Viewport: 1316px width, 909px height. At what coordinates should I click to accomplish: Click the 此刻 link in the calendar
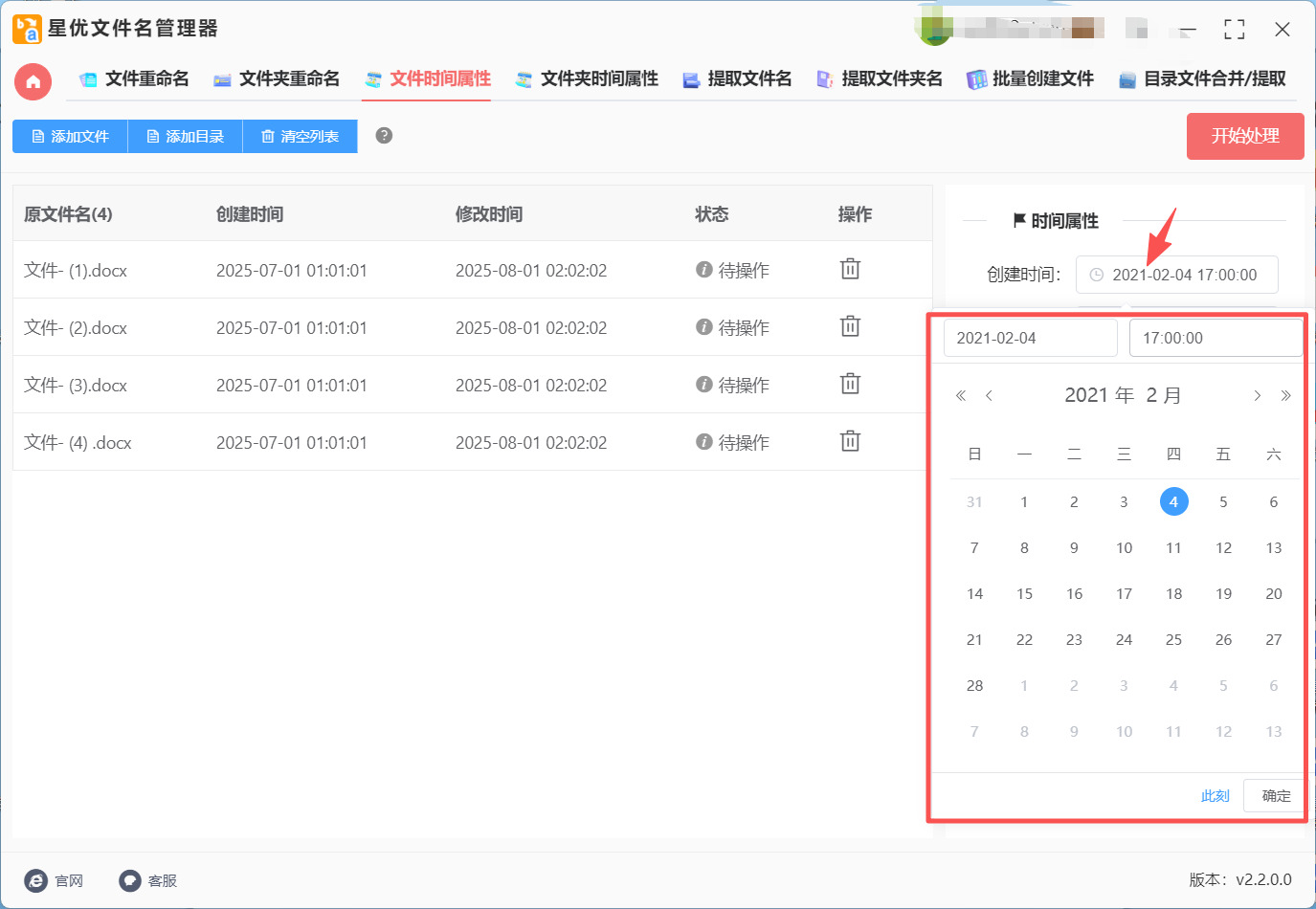pyautogui.click(x=1215, y=796)
